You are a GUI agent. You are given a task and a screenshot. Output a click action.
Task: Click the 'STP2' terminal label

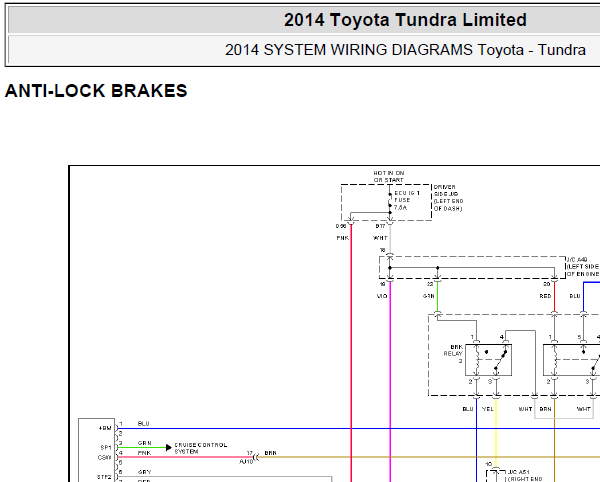tap(104, 477)
